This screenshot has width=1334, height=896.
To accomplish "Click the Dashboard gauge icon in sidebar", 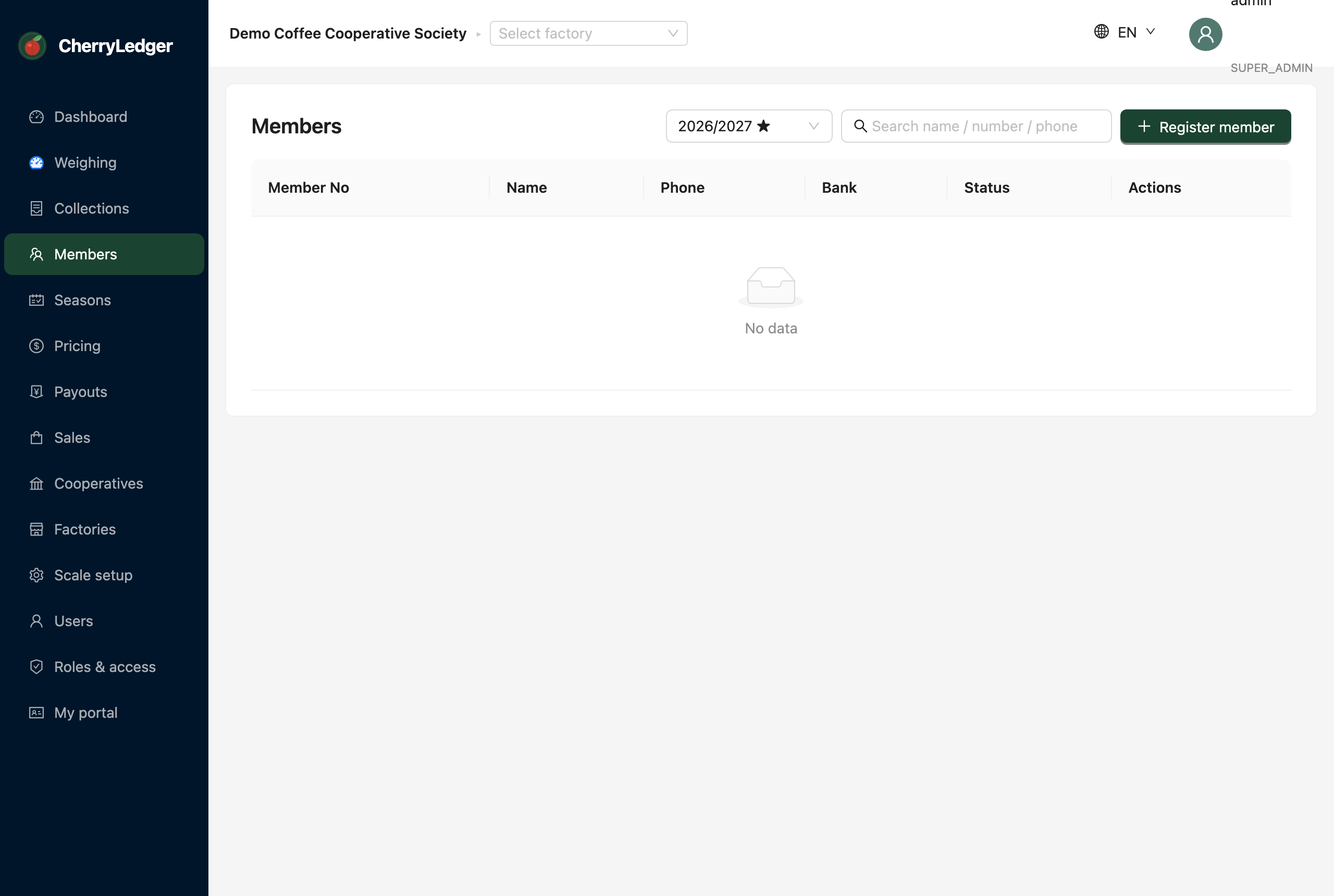I will pos(36,117).
